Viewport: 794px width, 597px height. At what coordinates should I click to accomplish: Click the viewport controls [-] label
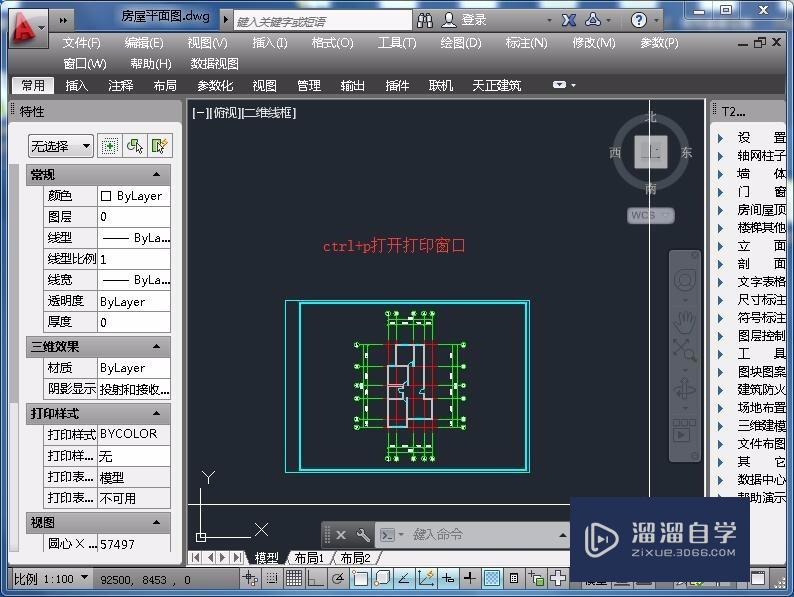tap(200, 112)
